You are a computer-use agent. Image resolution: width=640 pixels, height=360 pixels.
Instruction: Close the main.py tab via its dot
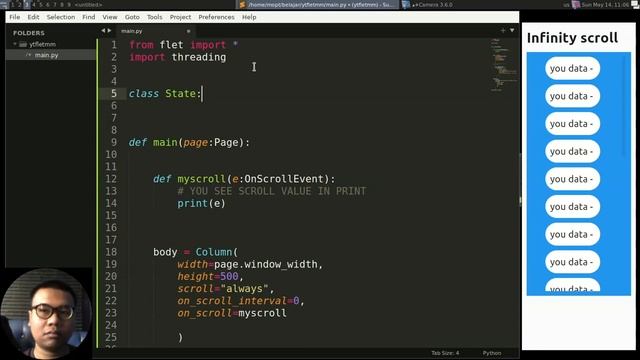pos(188,31)
